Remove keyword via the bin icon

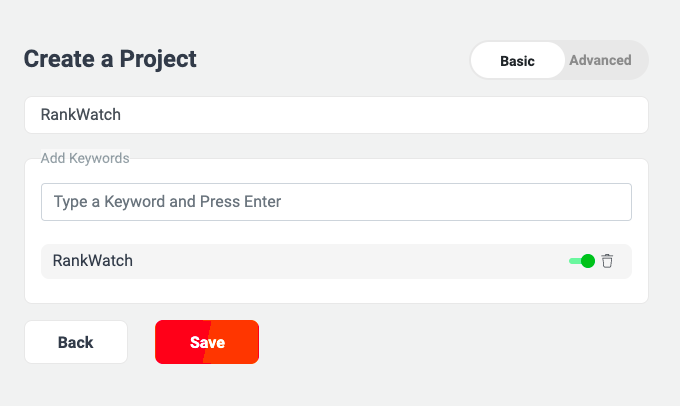click(607, 261)
